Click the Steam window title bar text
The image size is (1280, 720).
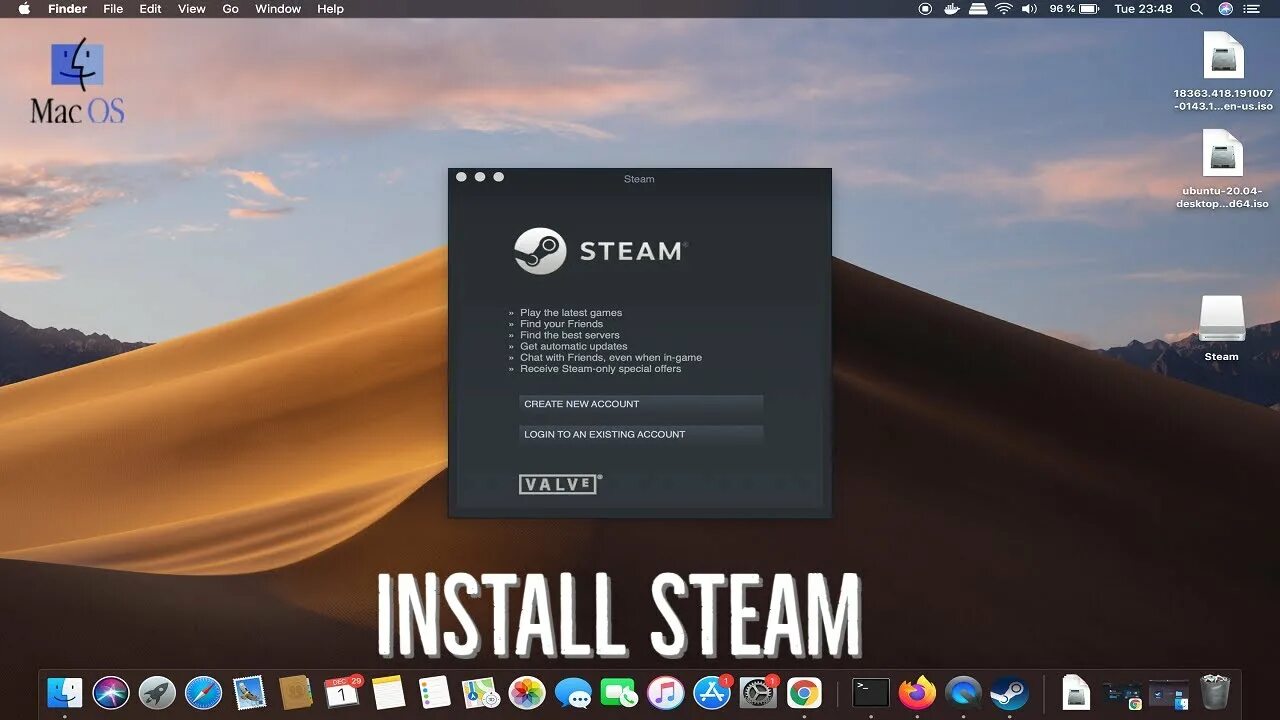click(x=639, y=179)
